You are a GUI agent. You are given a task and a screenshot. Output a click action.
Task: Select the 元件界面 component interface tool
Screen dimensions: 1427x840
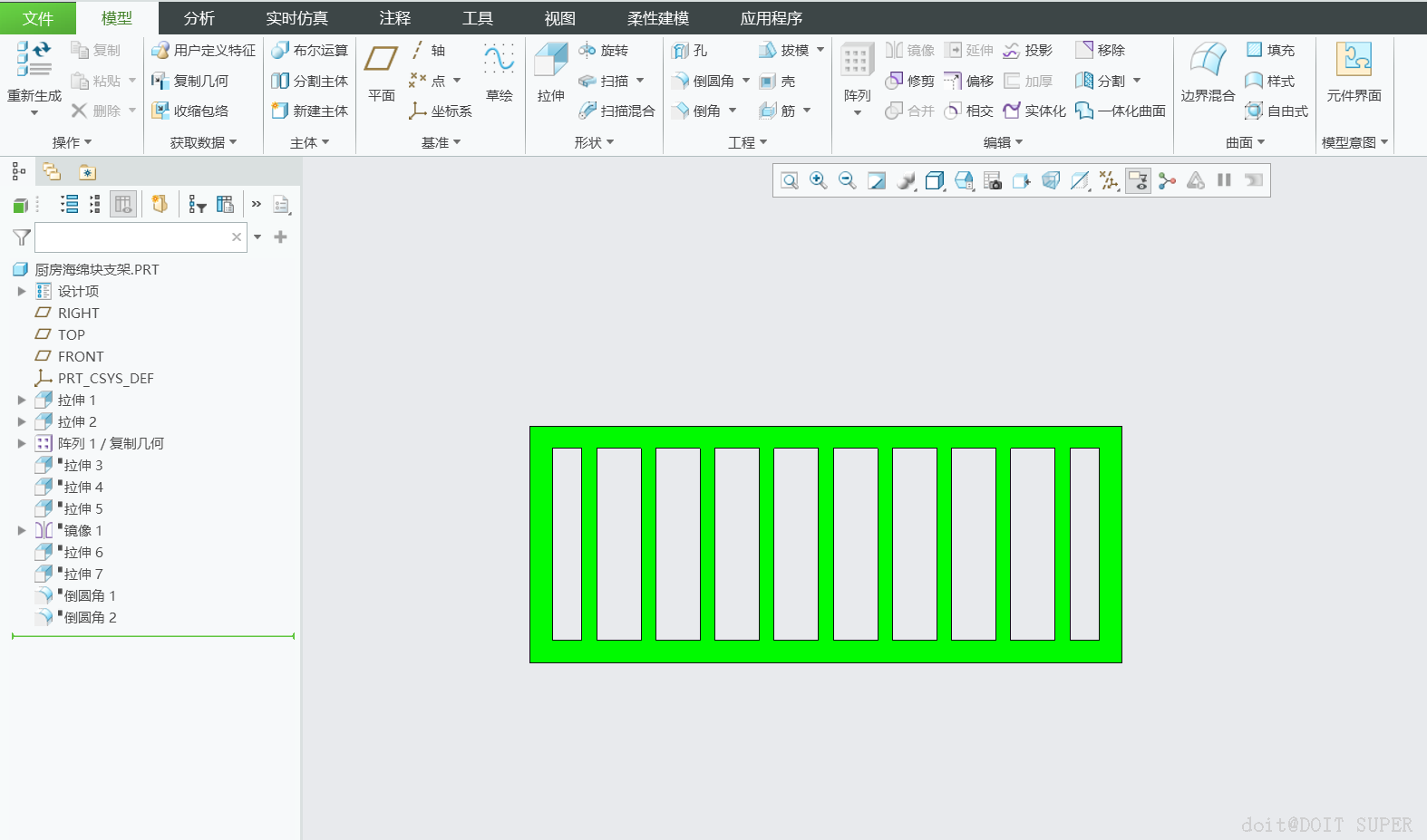pyautogui.click(x=1354, y=72)
